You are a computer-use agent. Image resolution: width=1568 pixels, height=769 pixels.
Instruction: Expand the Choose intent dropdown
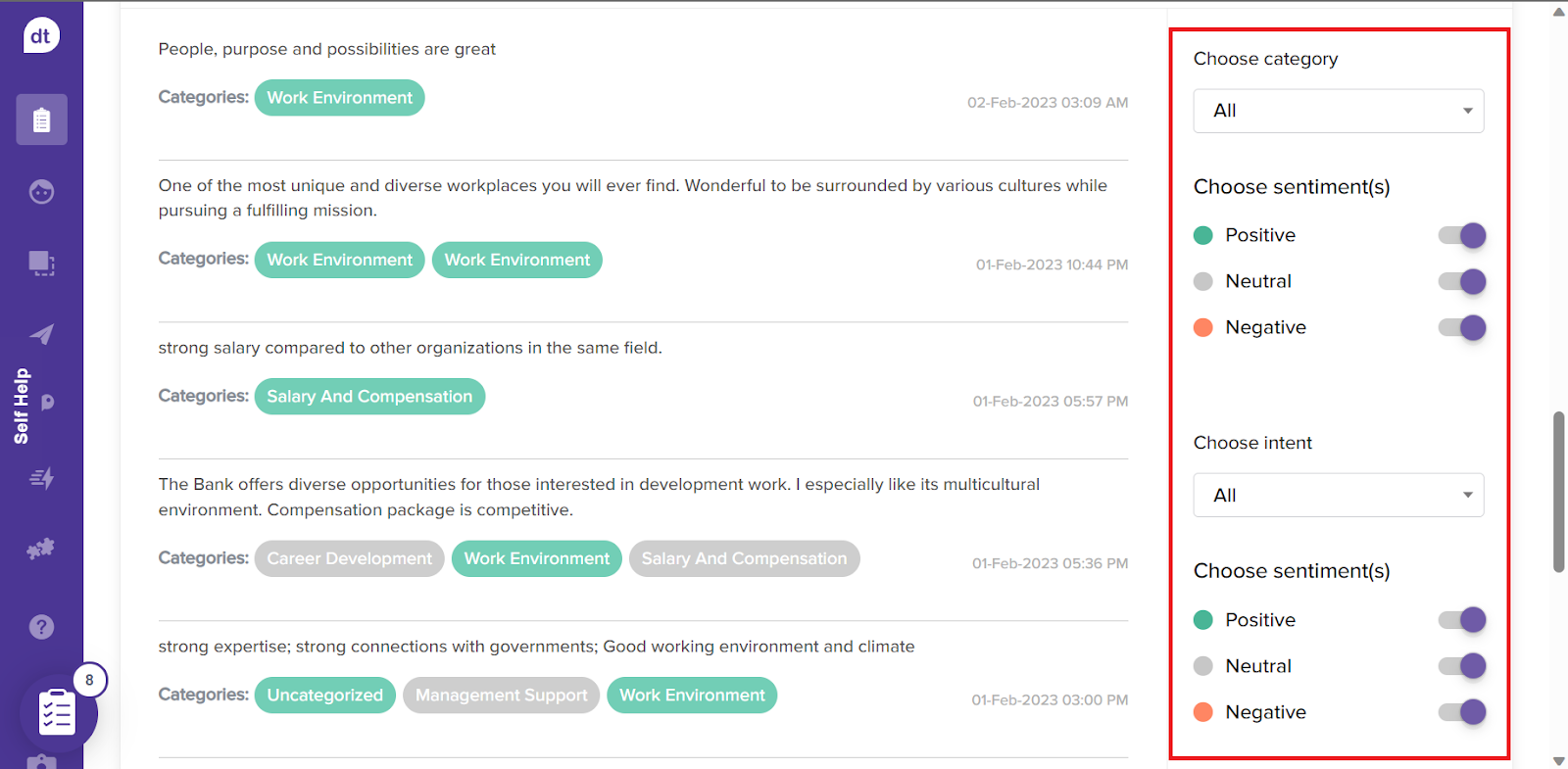coord(1338,496)
